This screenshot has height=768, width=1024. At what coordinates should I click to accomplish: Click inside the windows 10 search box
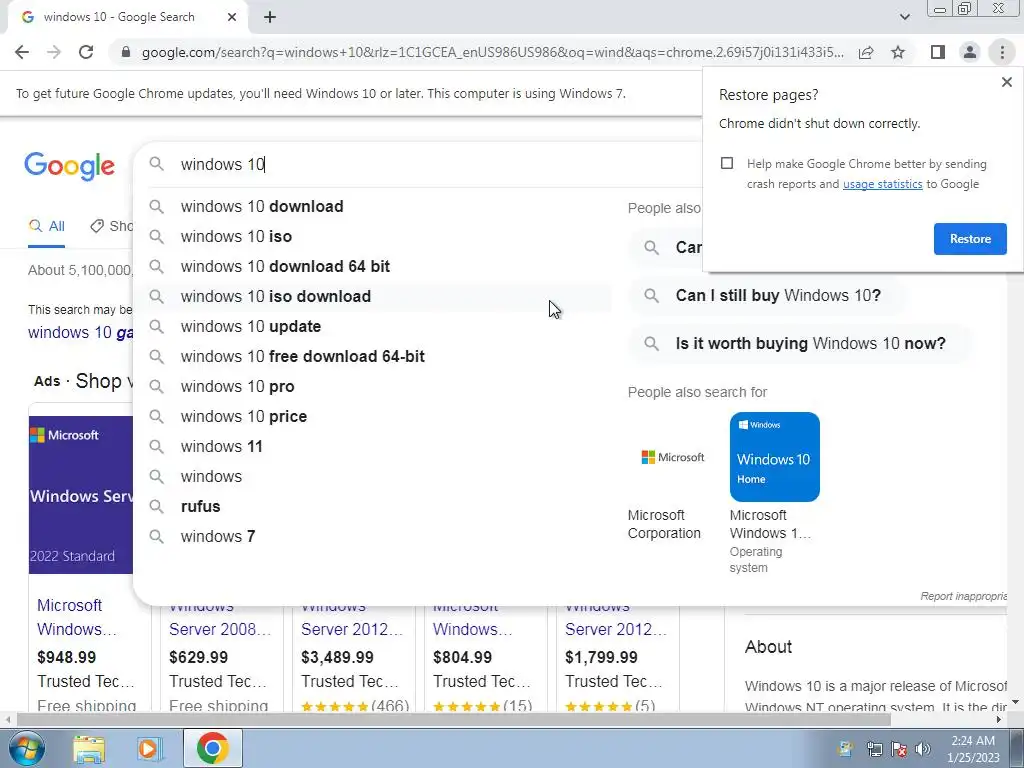click(x=418, y=165)
